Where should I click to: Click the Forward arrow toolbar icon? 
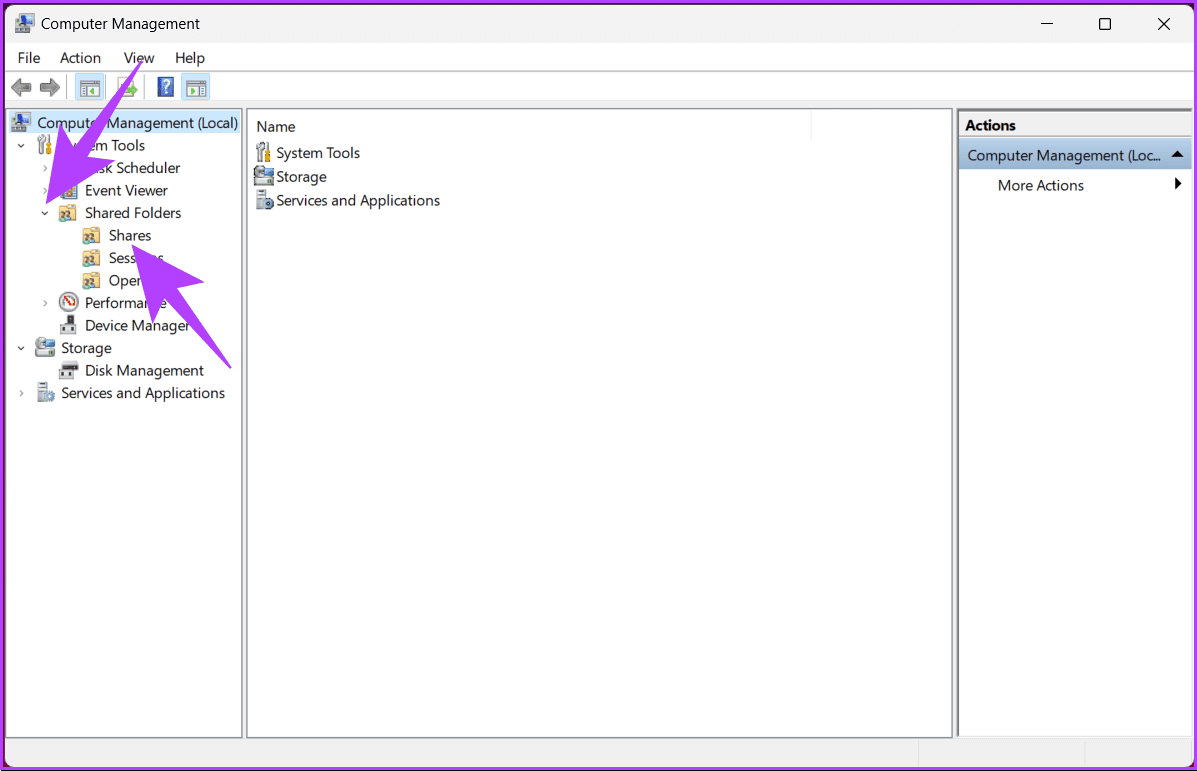49,88
